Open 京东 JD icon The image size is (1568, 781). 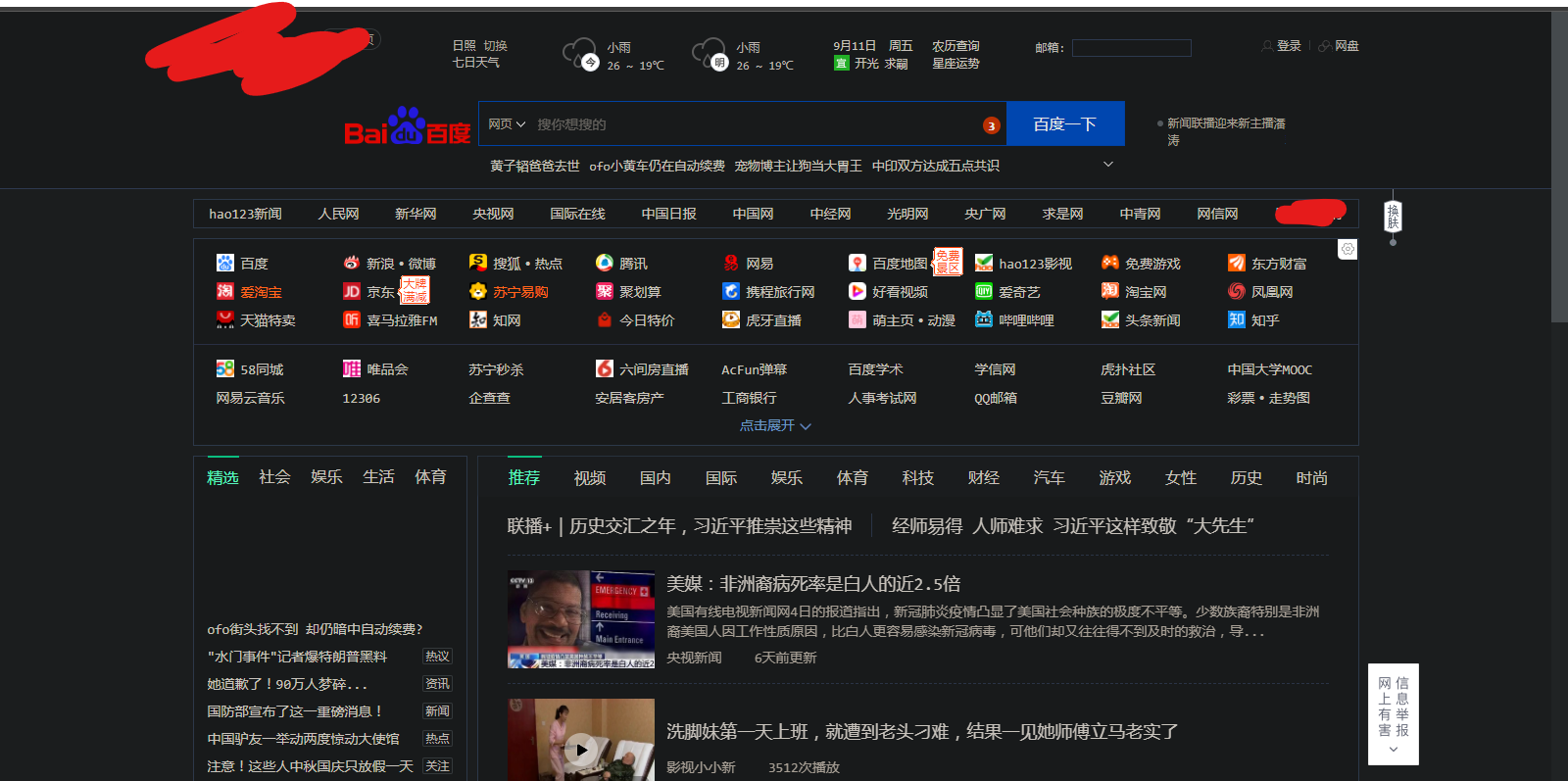(x=352, y=291)
